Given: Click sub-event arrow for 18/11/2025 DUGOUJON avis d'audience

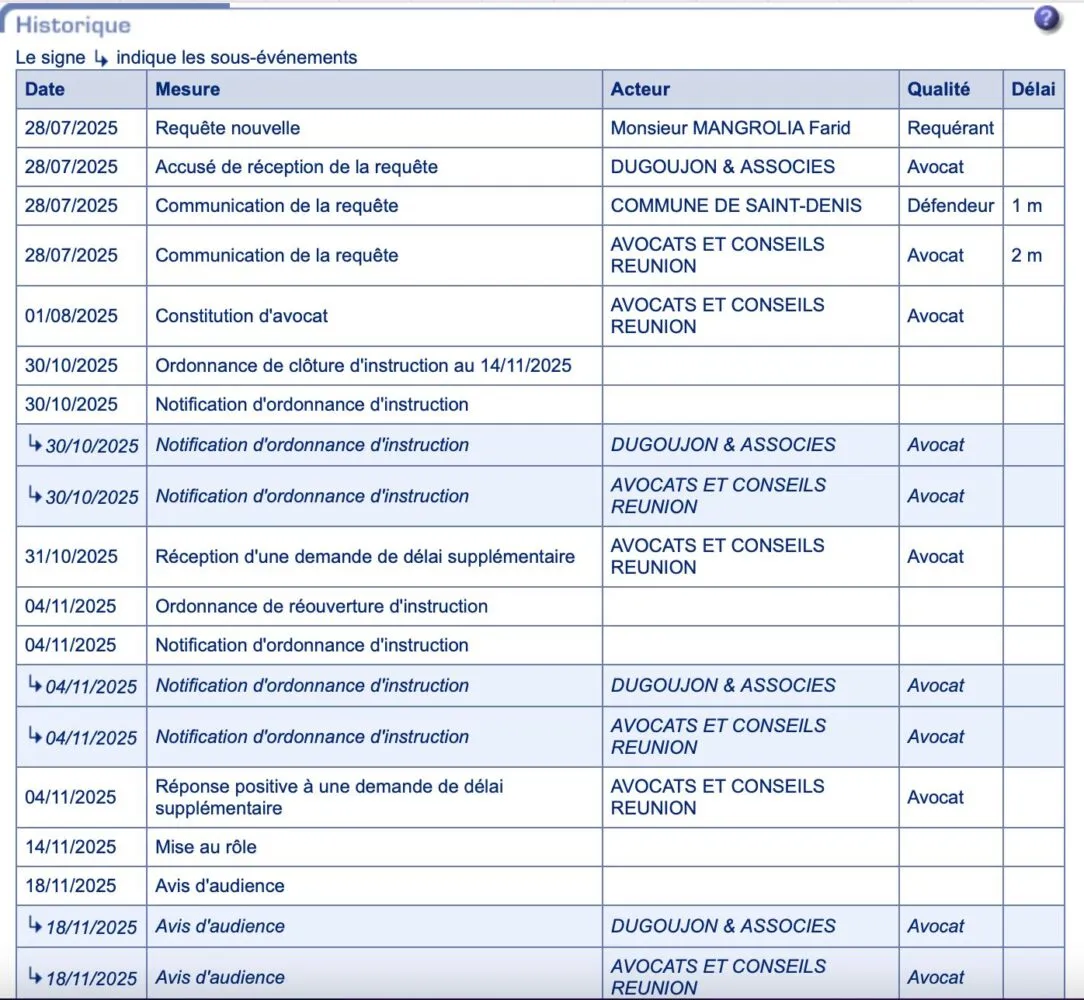Looking at the screenshot, I should (x=35, y=926).
